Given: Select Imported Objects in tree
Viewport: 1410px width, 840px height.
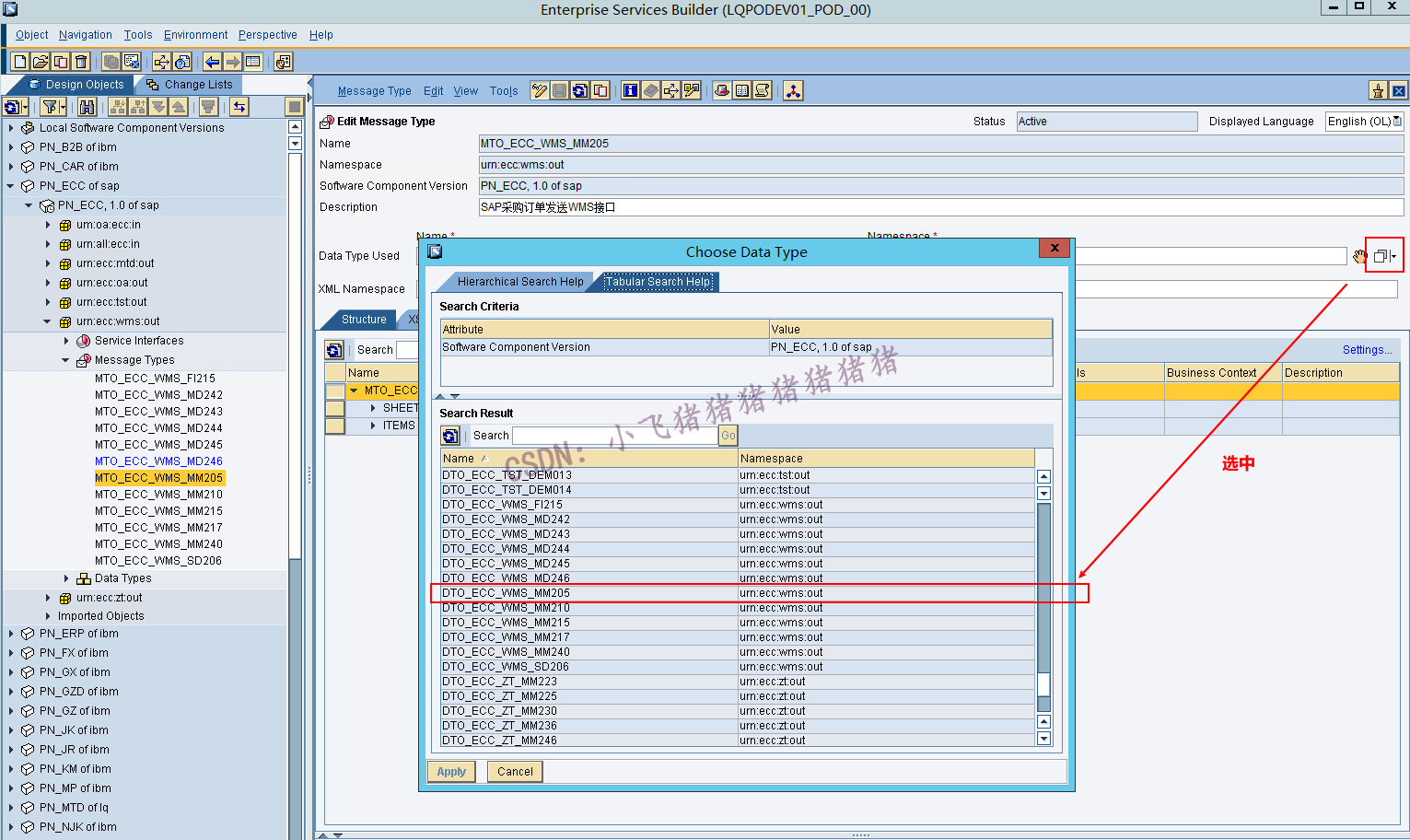Looking at the screenshot, I should tap(101, 616).
